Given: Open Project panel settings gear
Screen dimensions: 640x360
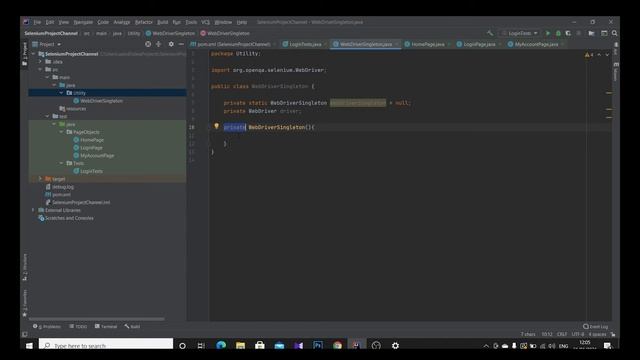Looking at the screenshot, I should 171,44.
